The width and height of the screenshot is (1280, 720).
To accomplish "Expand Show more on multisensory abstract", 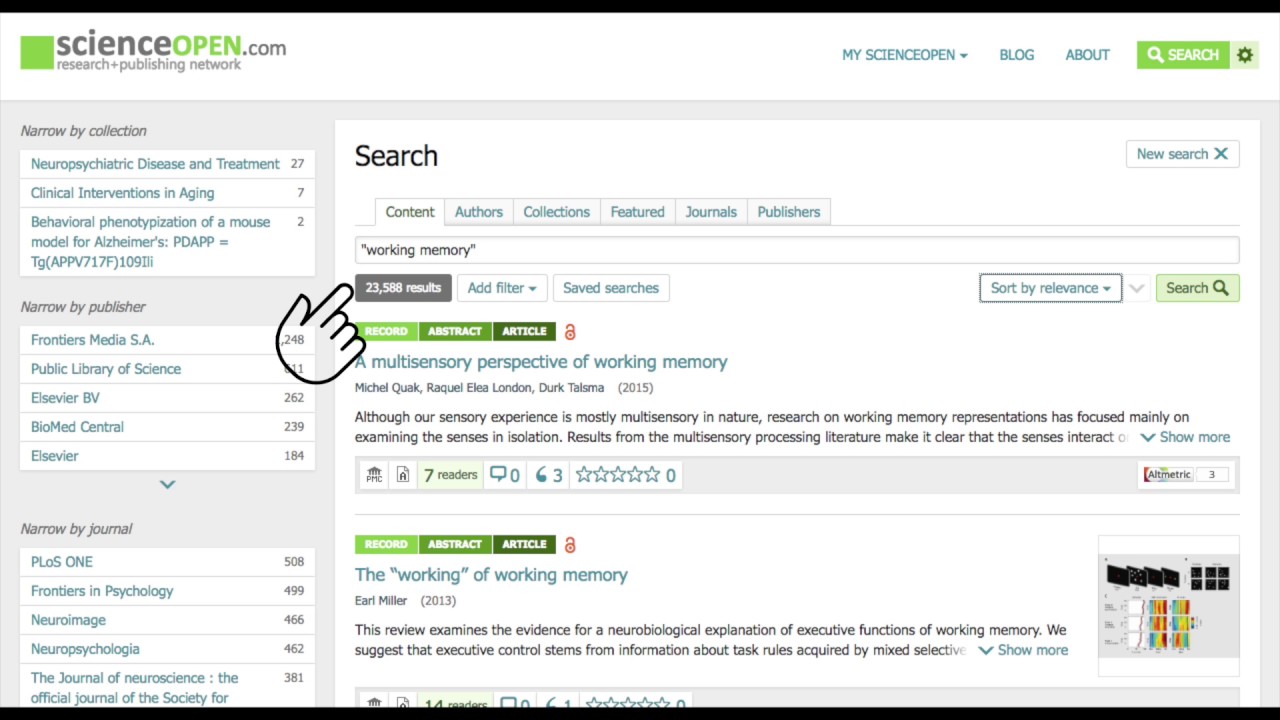I will (x=1185, y=437).
